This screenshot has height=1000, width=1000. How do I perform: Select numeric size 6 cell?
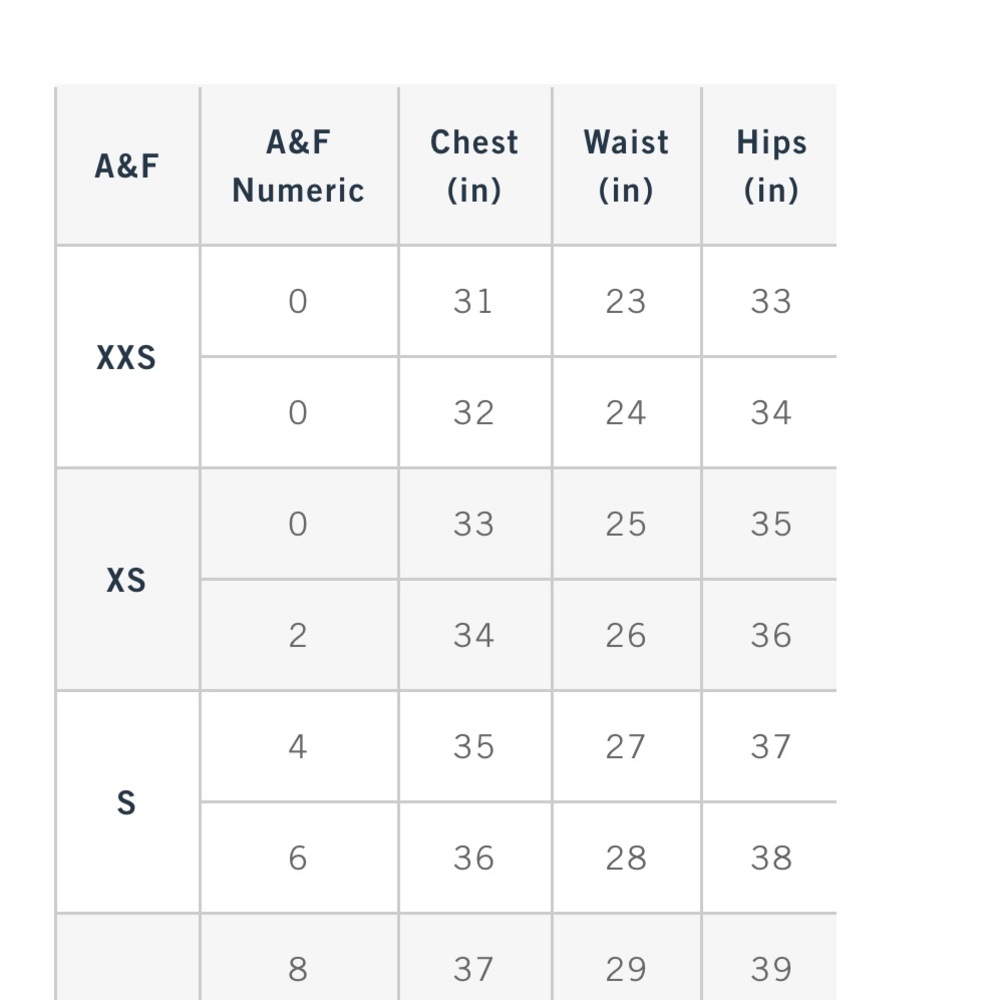pyautogui.click(x=298, y=858)
